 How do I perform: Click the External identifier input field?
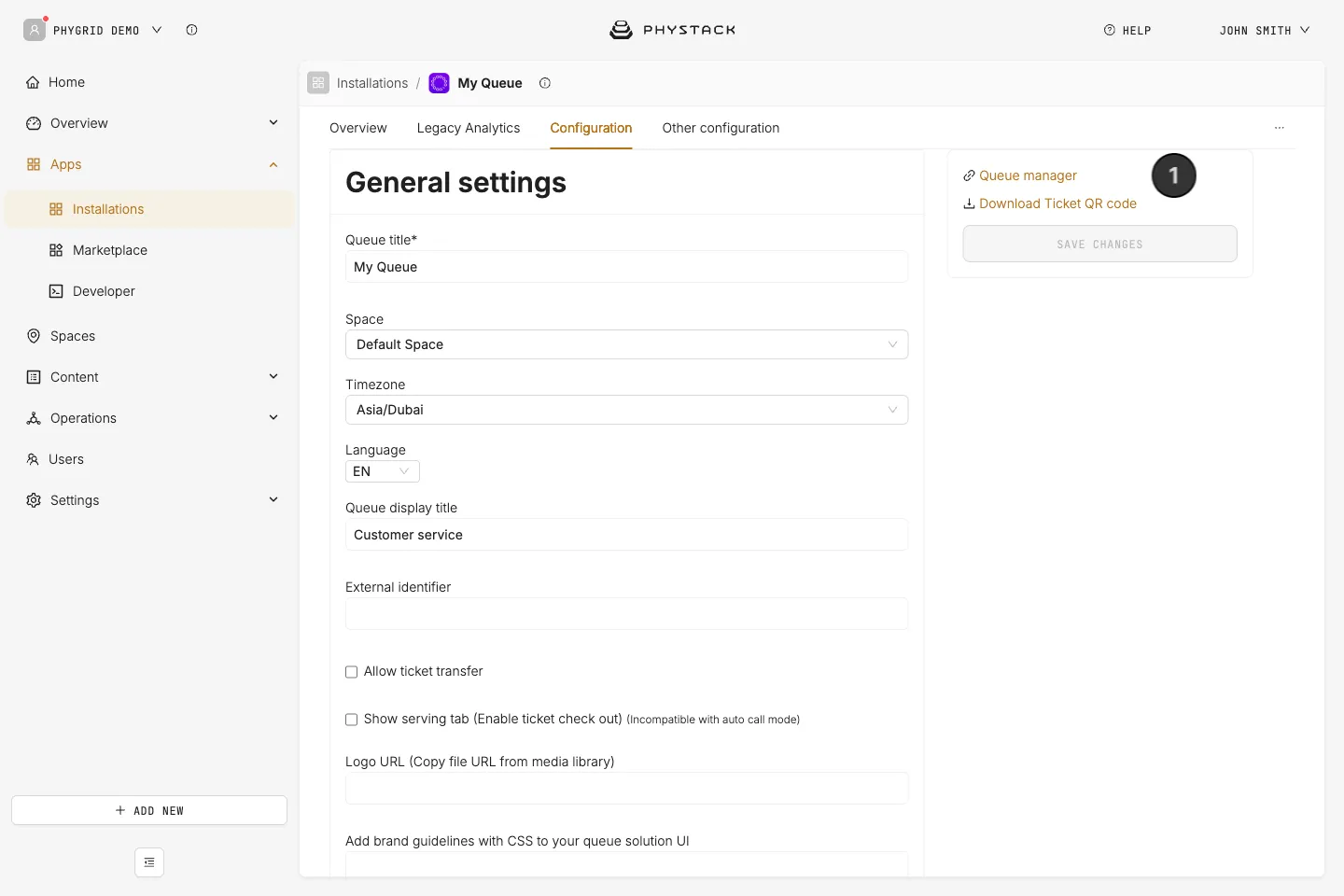(626, 613)
